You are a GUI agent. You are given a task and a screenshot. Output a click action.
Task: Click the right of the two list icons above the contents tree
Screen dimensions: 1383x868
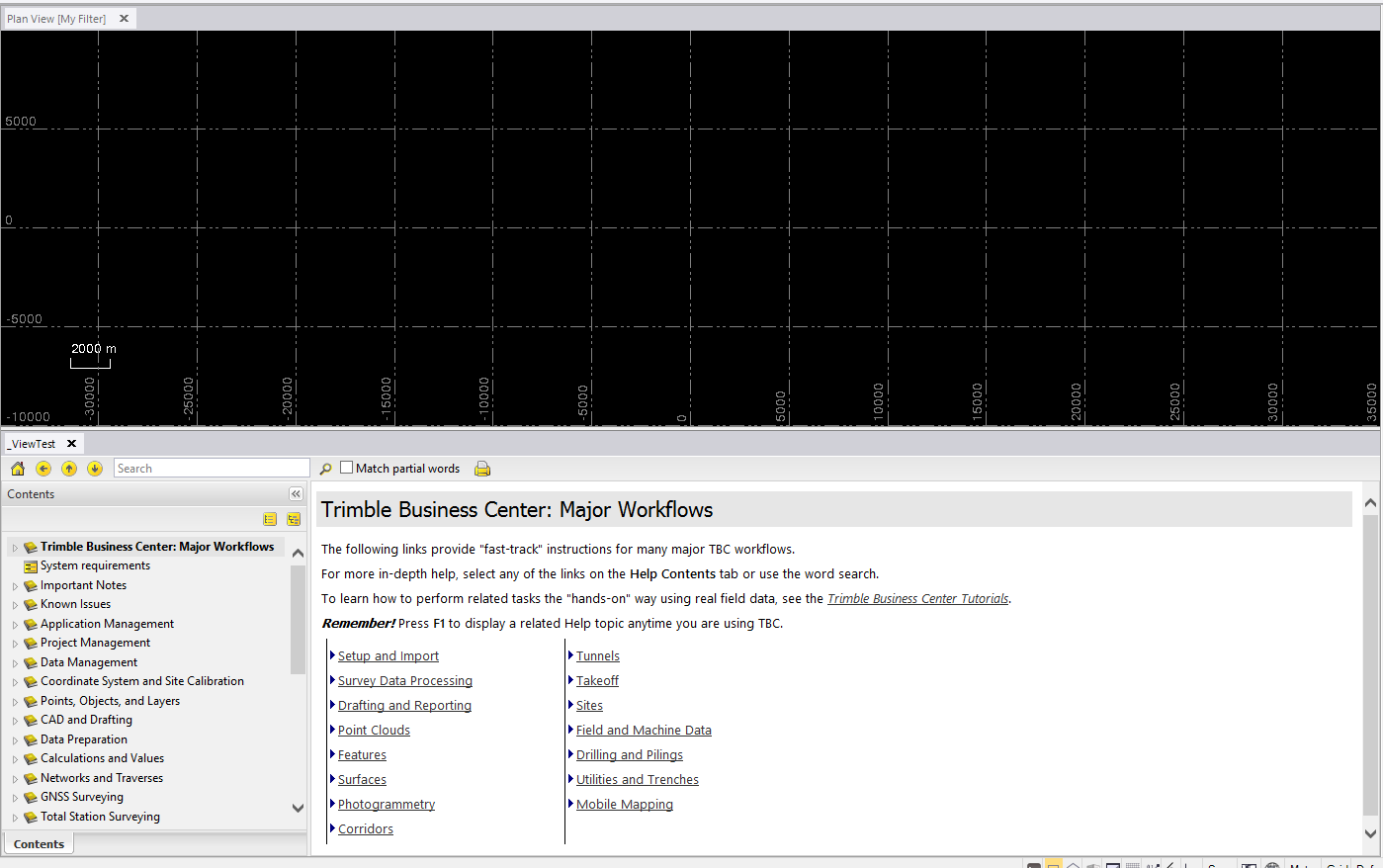click(294, 519)
